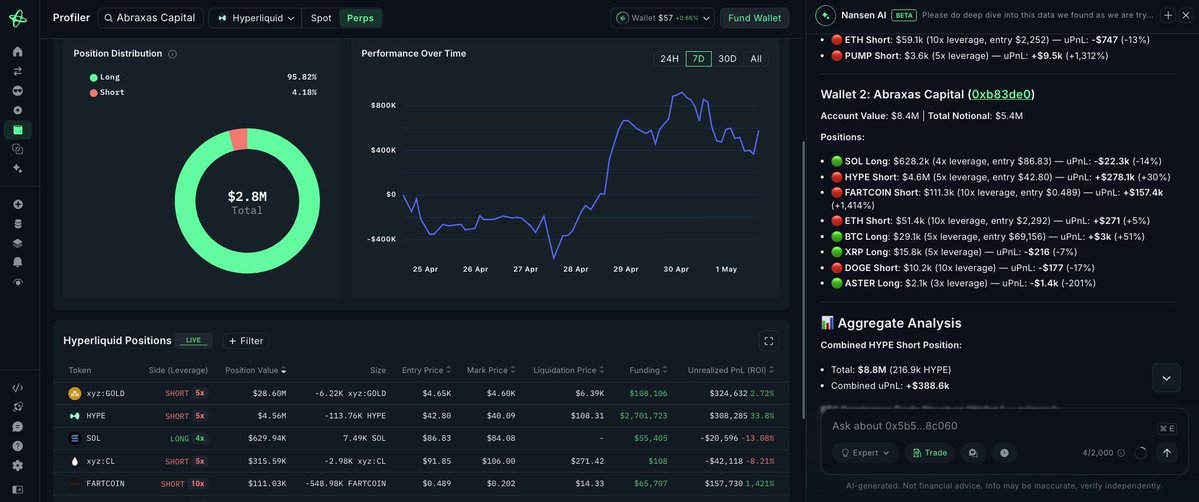Switch to Spot mode
Viewport: 1199px width, 502px height.
tap(321, 18)
